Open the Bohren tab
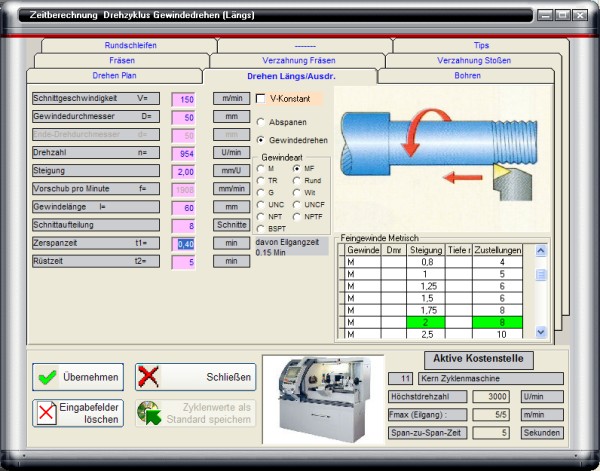 click(x=467, y=75)
